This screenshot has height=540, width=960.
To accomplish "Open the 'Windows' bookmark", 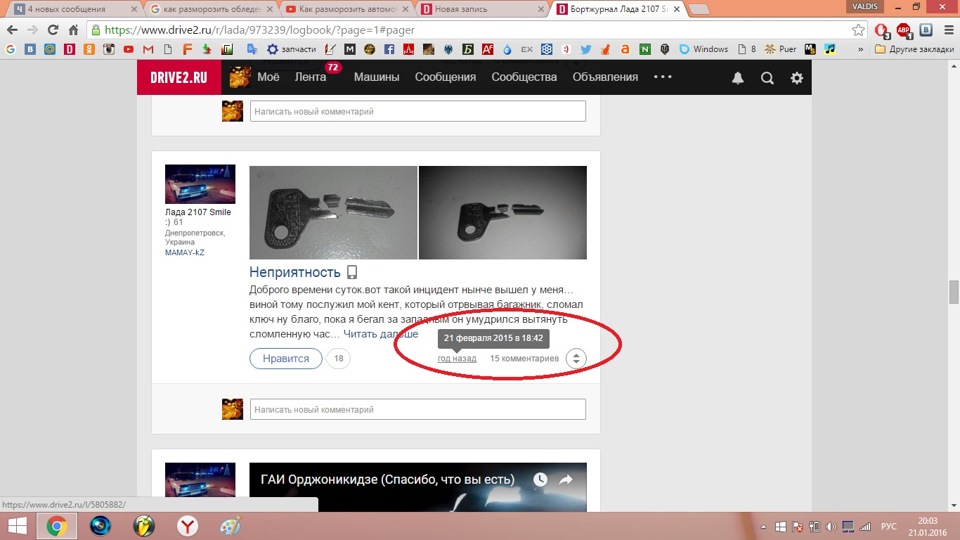I will click(703, 49).
